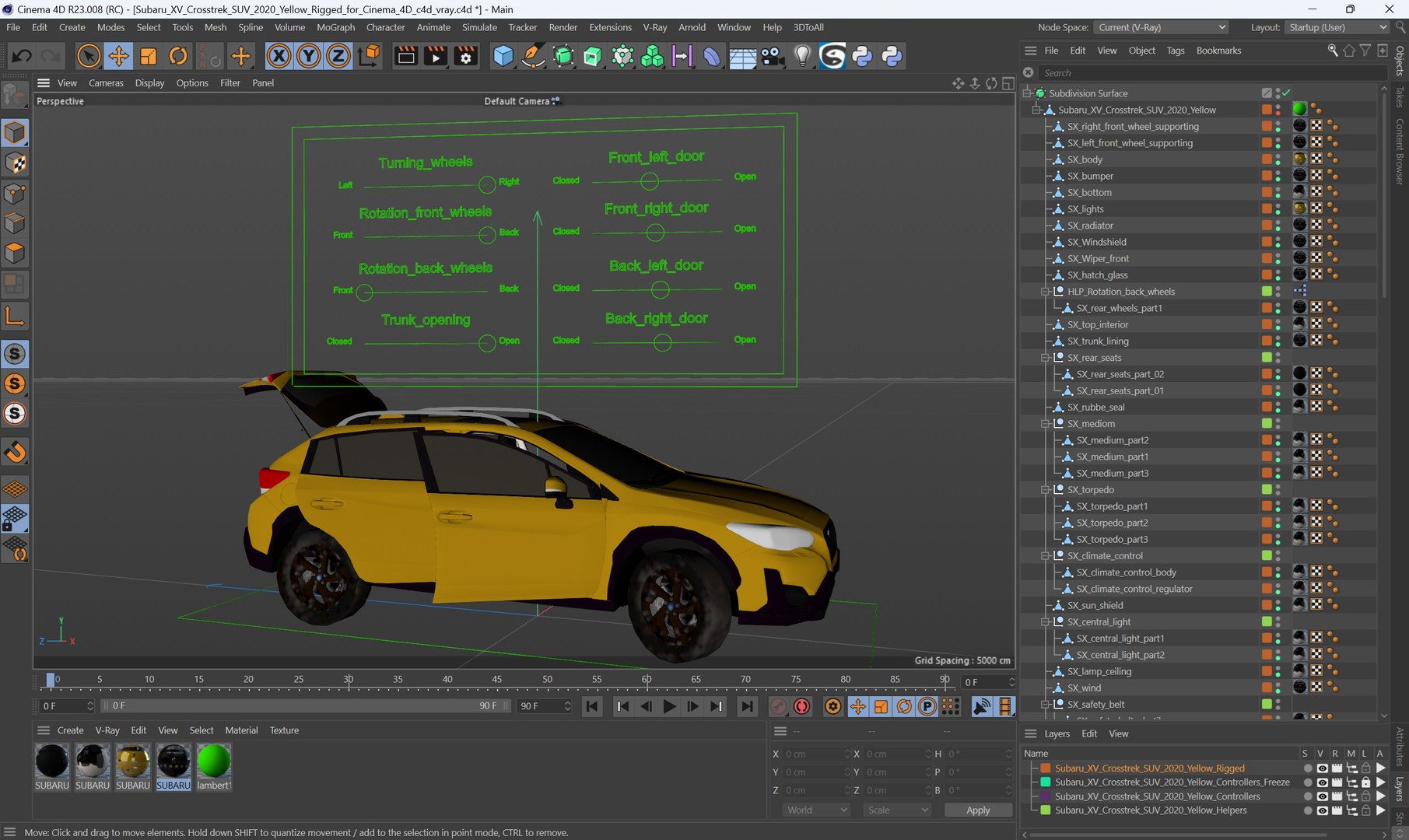Collapse SX_climate_control tree node
The width and height of the screenshot is (1409, 840).
click(1046, 556)
